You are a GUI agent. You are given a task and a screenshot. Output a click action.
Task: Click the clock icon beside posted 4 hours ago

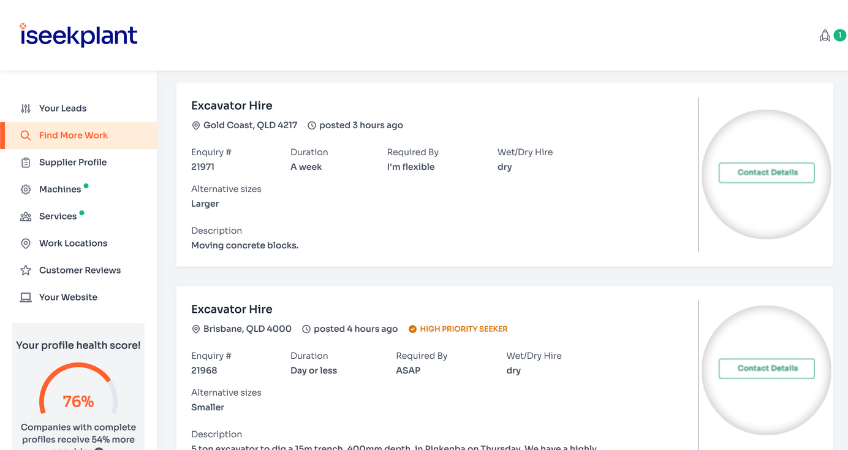pos(307,329)
